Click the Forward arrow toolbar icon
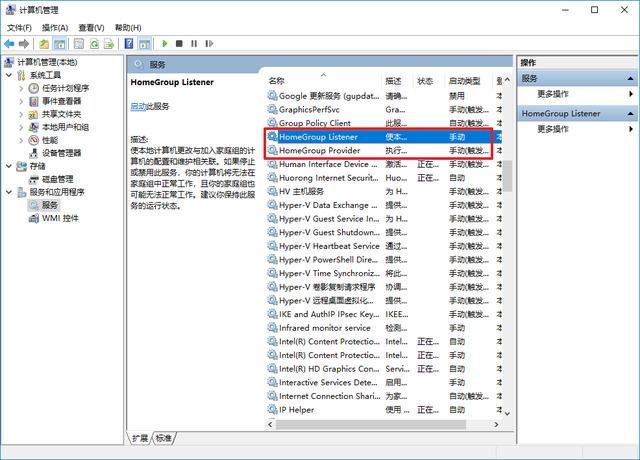 (x=24, y=44)
